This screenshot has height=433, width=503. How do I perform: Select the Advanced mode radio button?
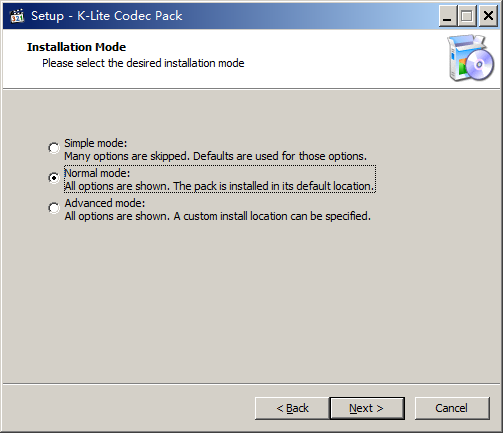click(x=54, y=208)
